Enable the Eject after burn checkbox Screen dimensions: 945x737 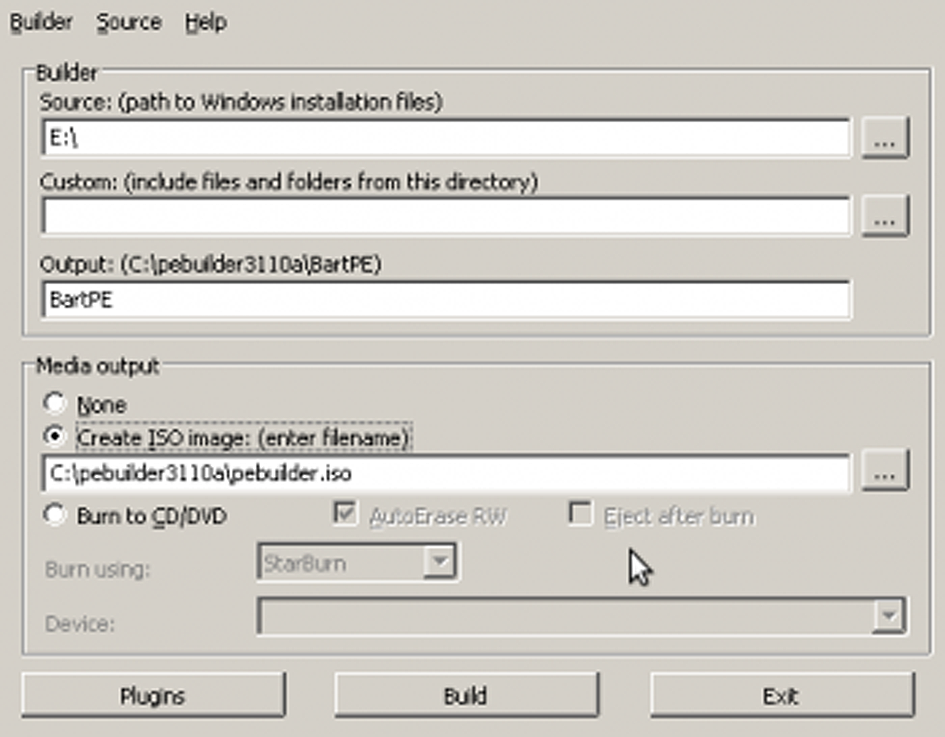click(x=579, y=515)
